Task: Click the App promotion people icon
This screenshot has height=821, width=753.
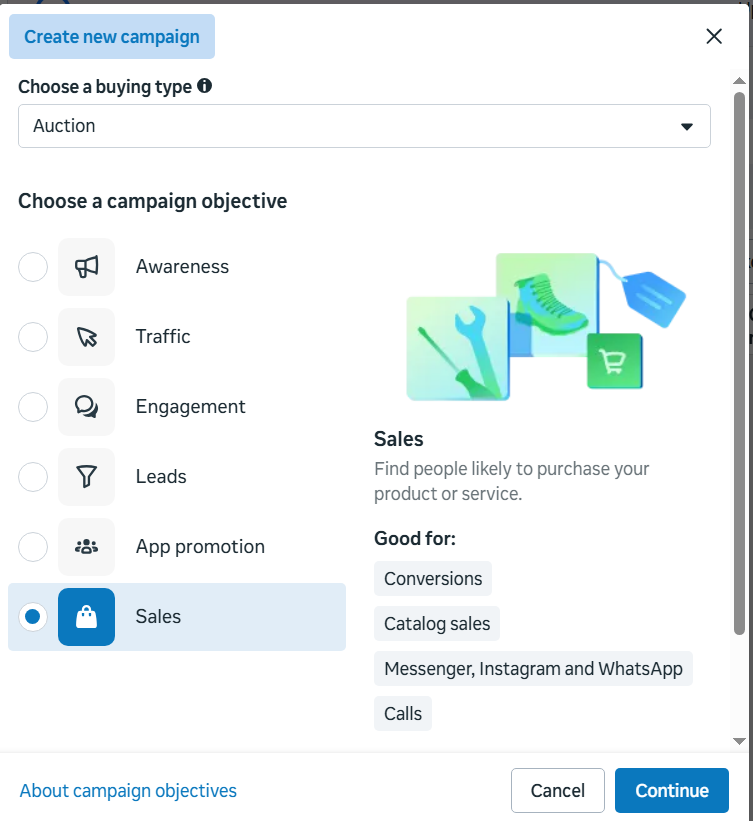Action: point(86,547)
